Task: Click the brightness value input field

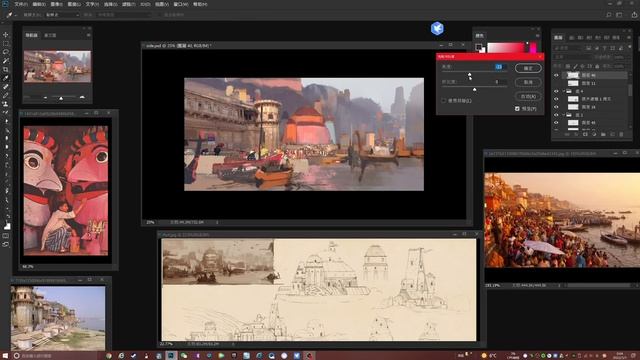Action: tap(499, 67)
